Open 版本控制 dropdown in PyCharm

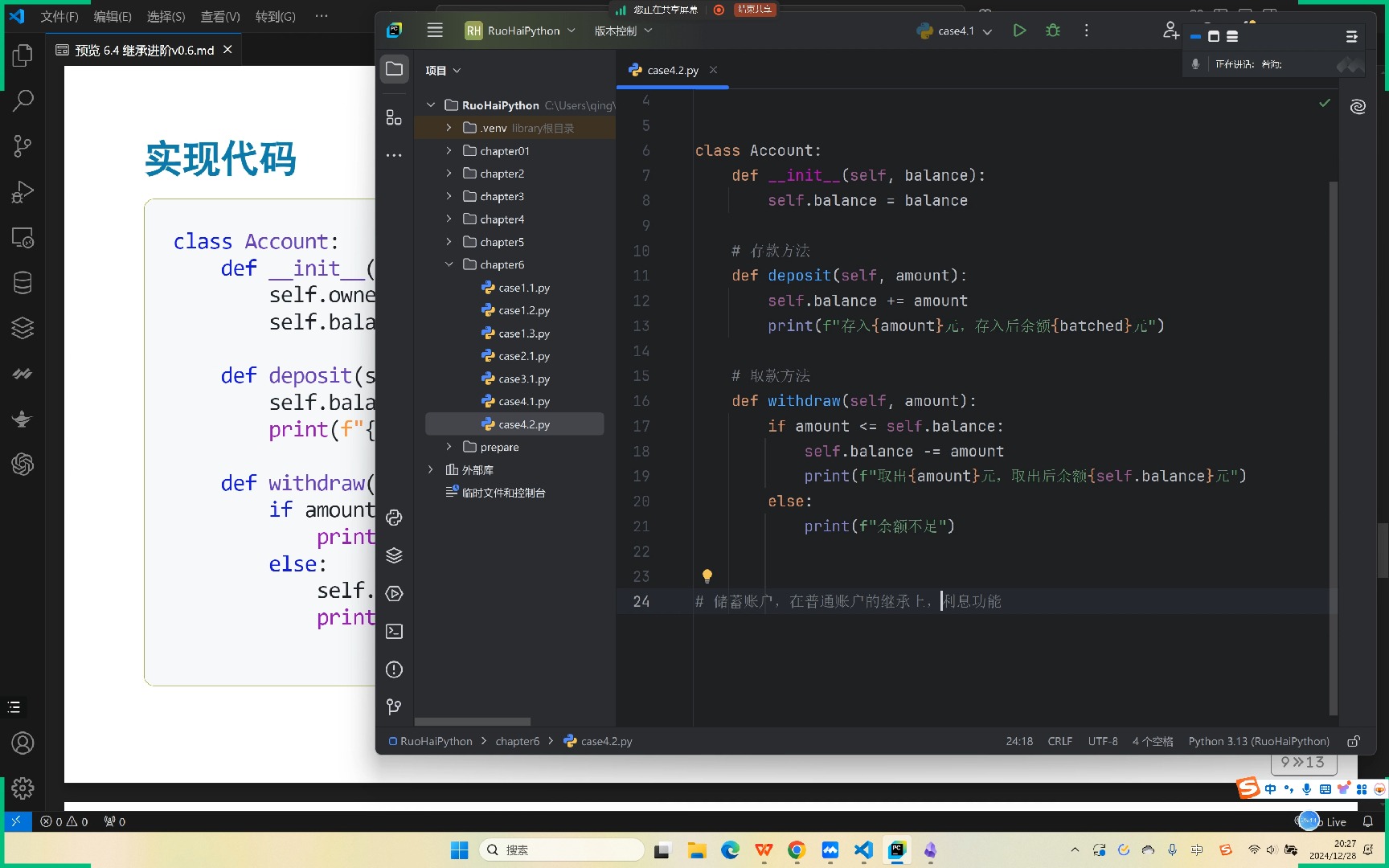(x=623, y=31)
